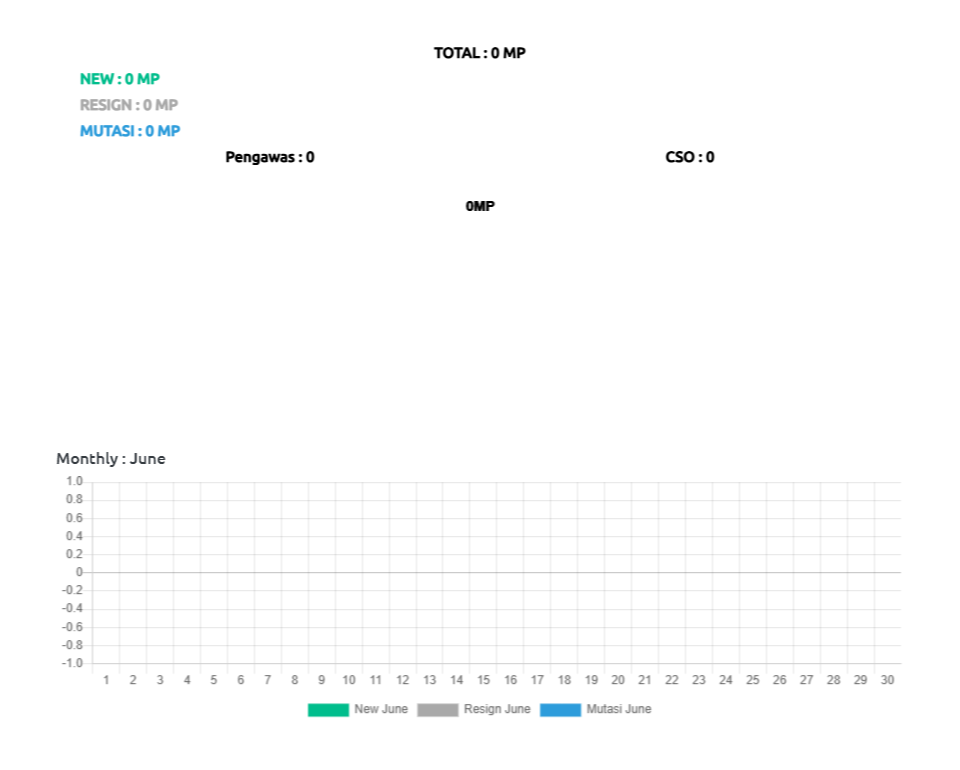The image size is (960, 770).
Task: Click the 'Pengawas : 0' label
Action: [x=270, y=157]
